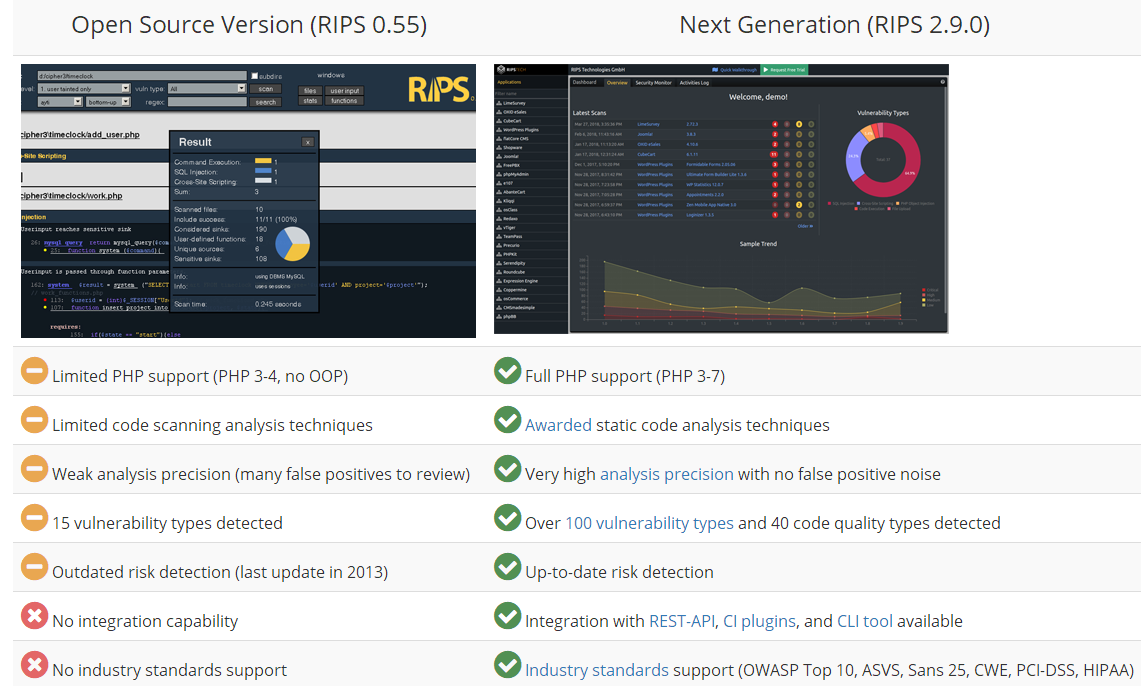
Task: Click the search button next to regex field
Action: (266, 102)
